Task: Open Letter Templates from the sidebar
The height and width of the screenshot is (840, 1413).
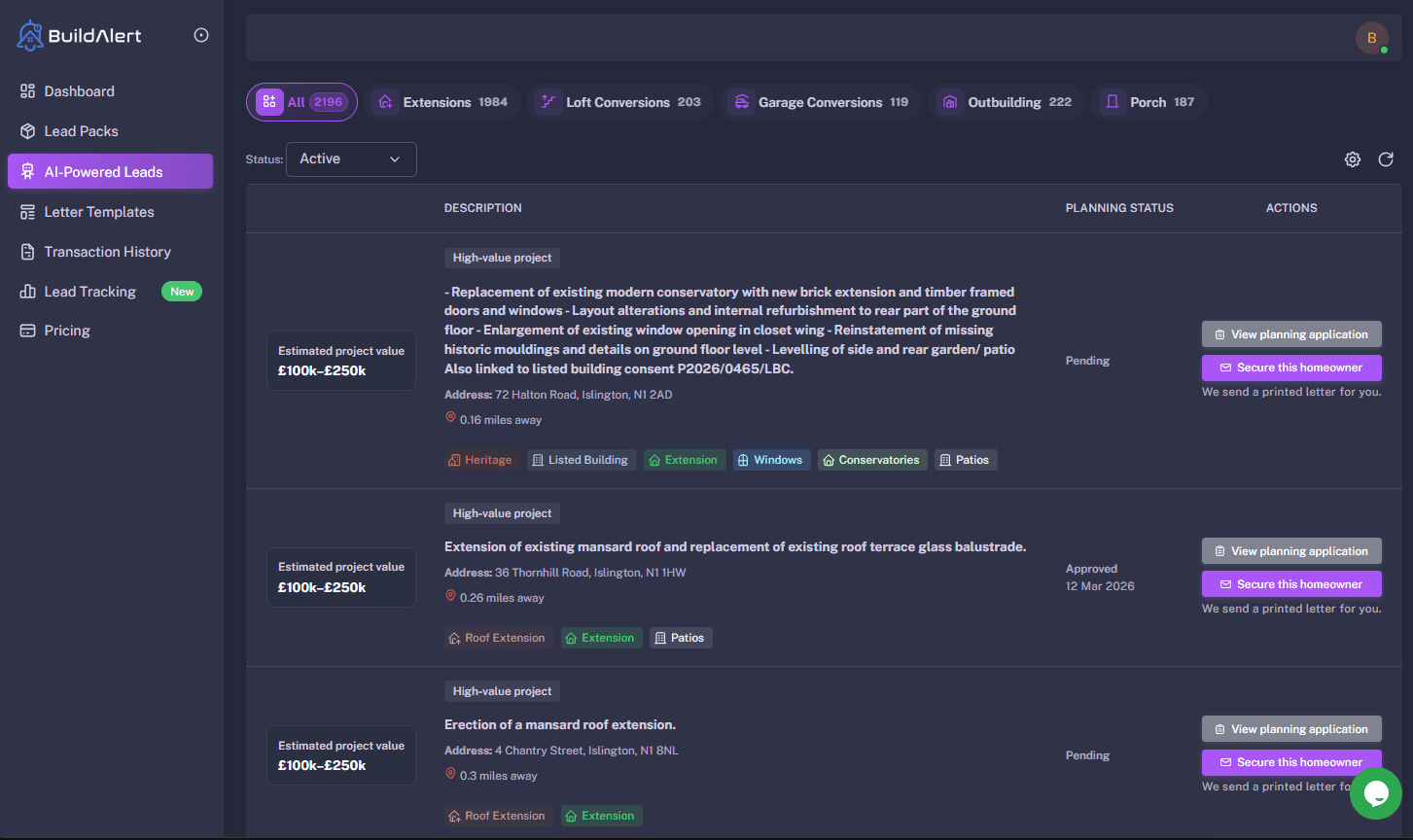Action: coord(99,211)
